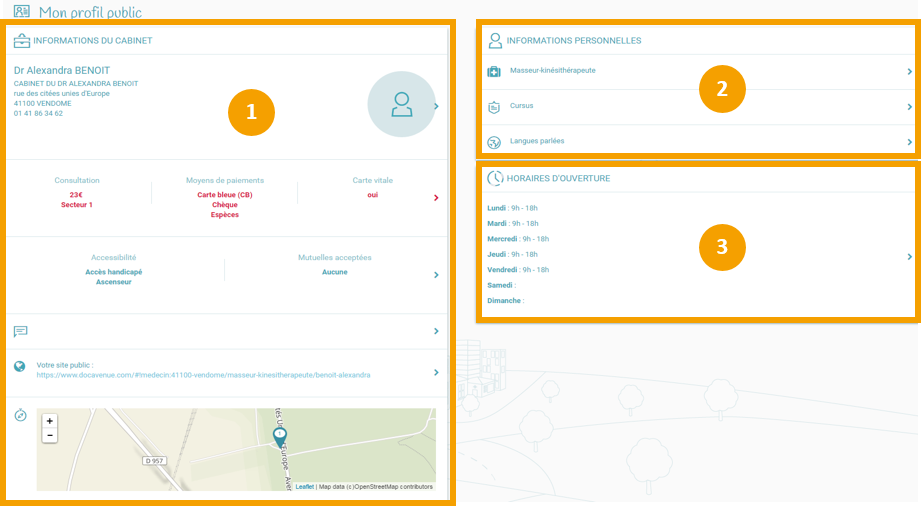The height and width of the screenshot is (506, 921).
Task: Click the medical kit icon beside Masseur-kinésithérapeute
Action: 493,72
